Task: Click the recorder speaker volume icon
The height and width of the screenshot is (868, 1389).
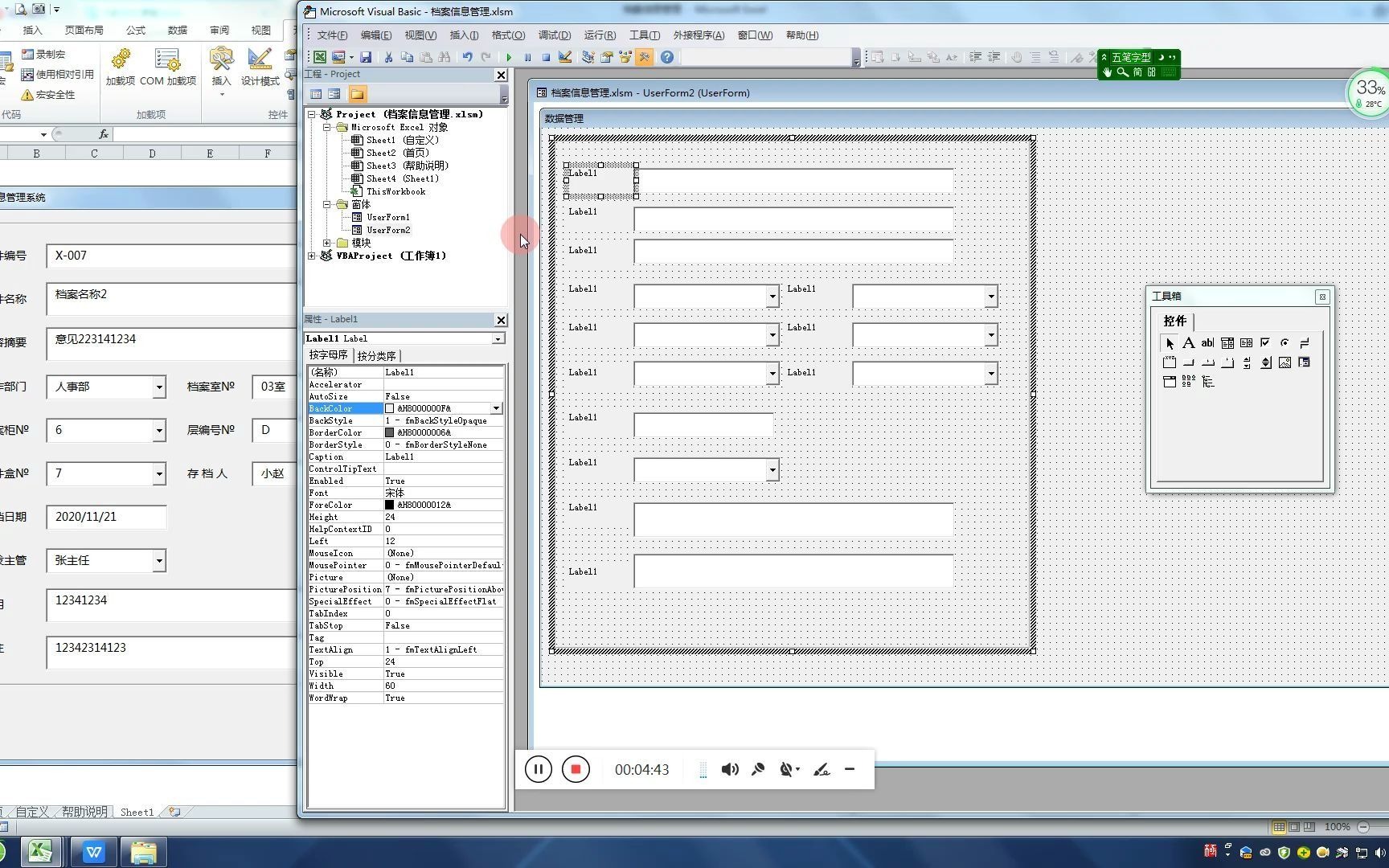Action: (730, 769)
